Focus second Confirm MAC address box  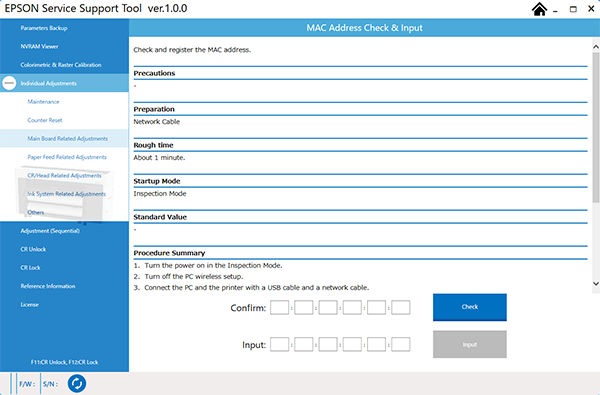pyautogui.click(x=304, y=307)
